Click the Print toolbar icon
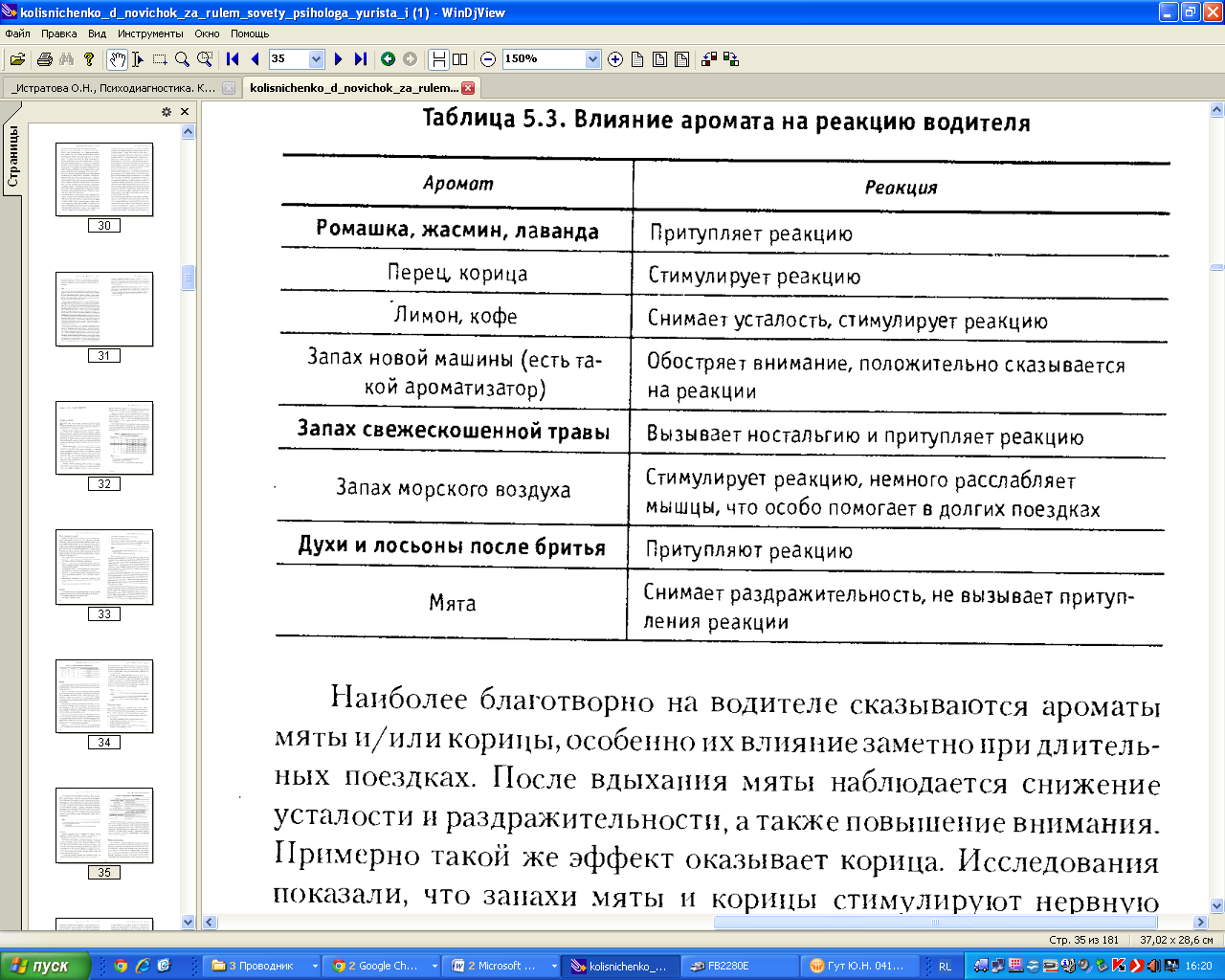This screenshot has width=1225, height=980. [x=44, y=59]
